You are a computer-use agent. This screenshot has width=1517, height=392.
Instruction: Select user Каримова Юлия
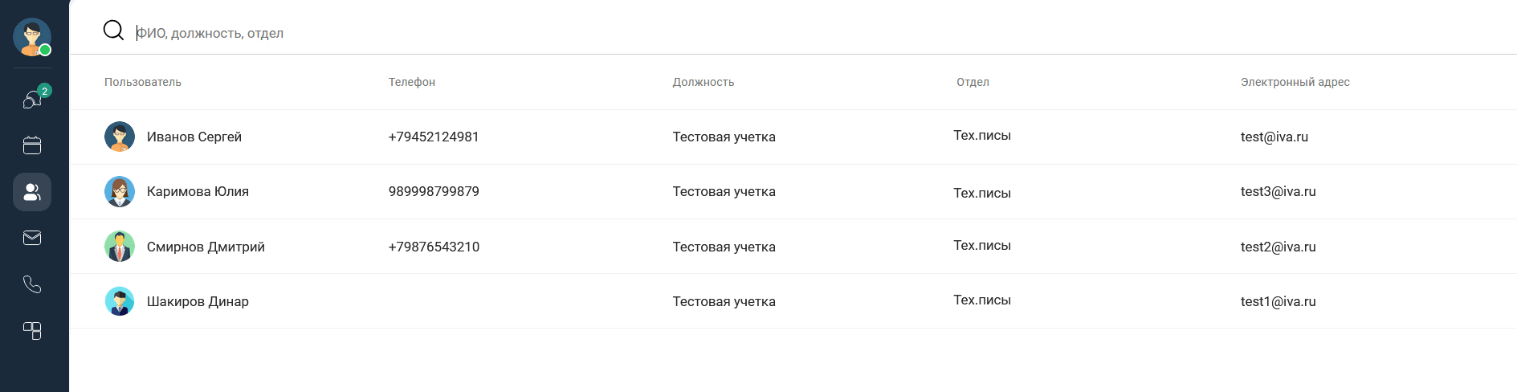[198, 192]
